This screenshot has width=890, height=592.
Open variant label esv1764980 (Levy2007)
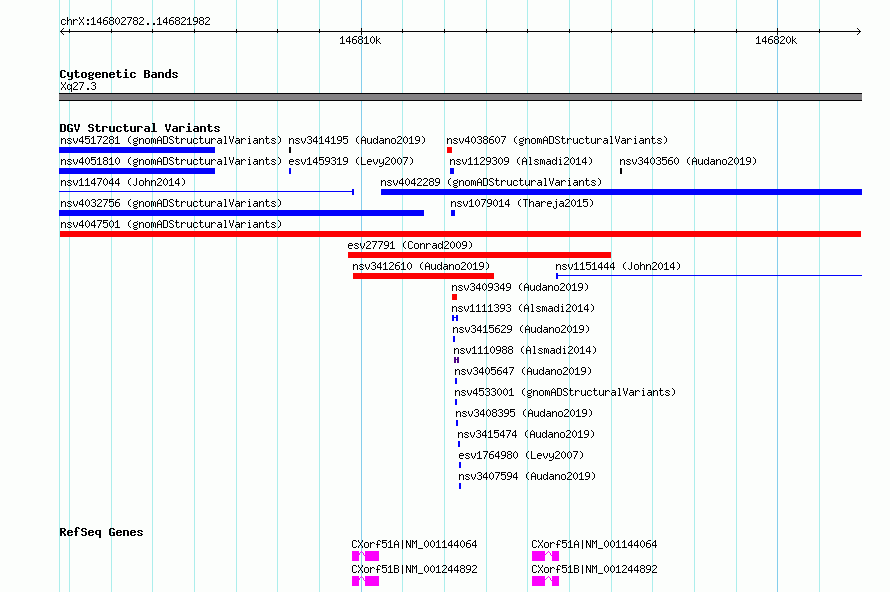[x=521, y=455]
